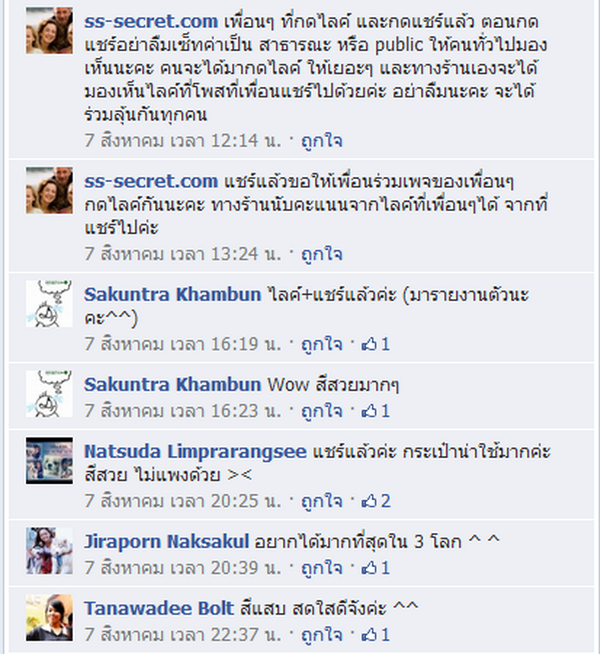Open the 20:39 timestamp on Jiraporn's comment
Image resolution: width=600 pixels, height=654 pixels.
[x=183, y=568]
